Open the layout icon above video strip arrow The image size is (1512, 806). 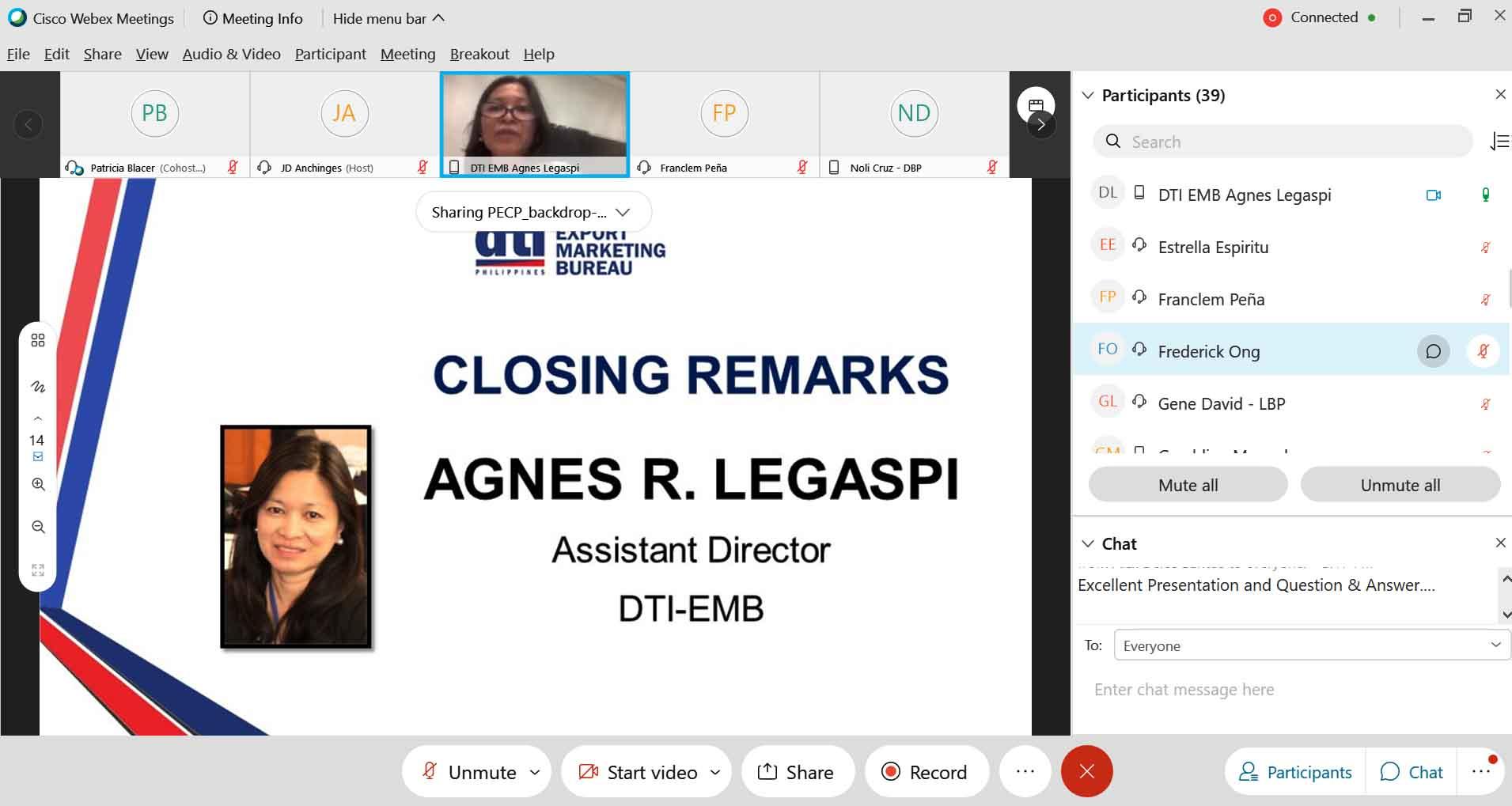tap(1036, 104)
